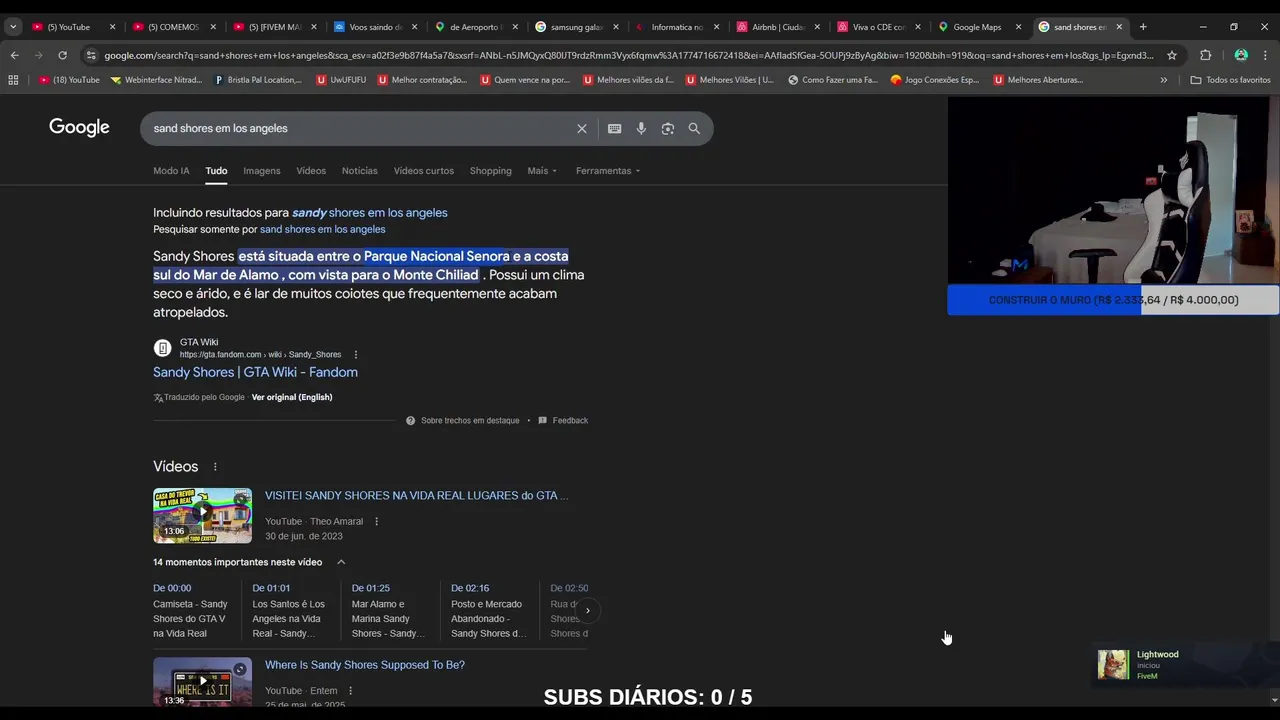Screen dimensions: 1280x720
Task: Search only for sand shores em los angeles
Action: coord(322,230)
